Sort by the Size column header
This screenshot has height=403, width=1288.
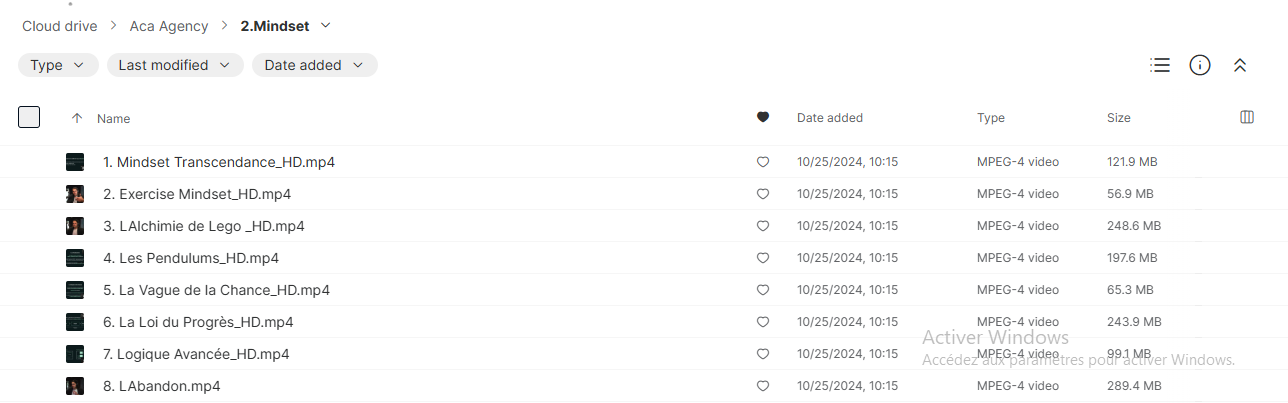click(1119, 118)
